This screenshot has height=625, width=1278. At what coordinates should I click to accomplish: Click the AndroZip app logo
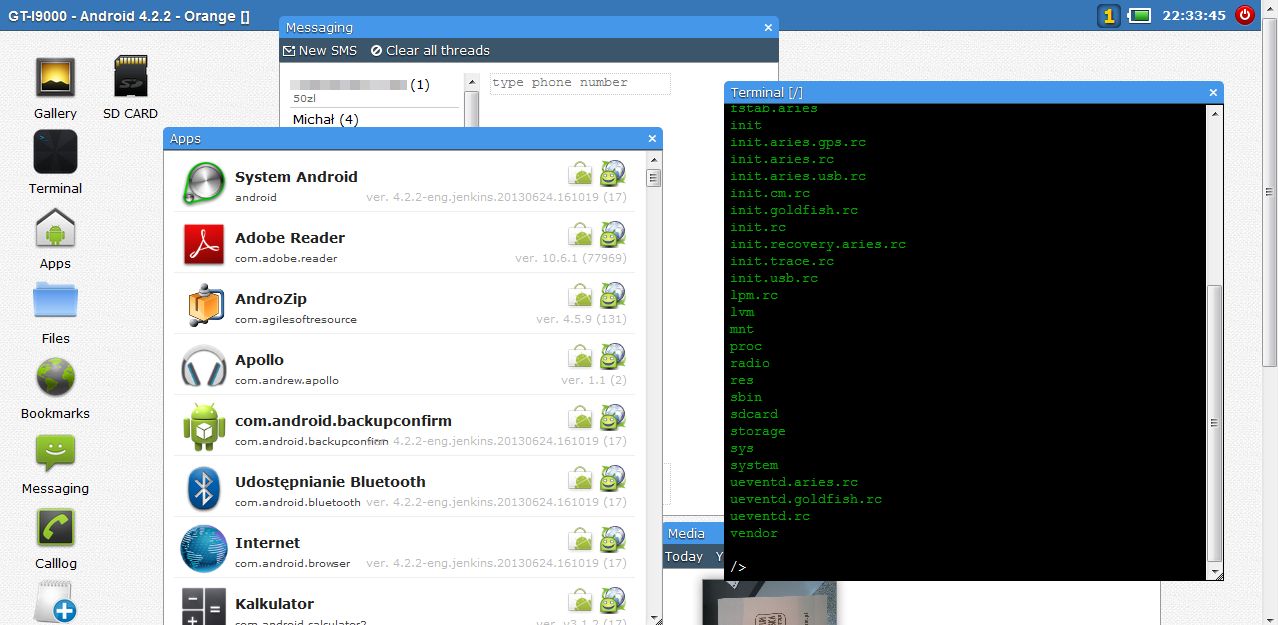pyautogui.click(x=204, y=305)
